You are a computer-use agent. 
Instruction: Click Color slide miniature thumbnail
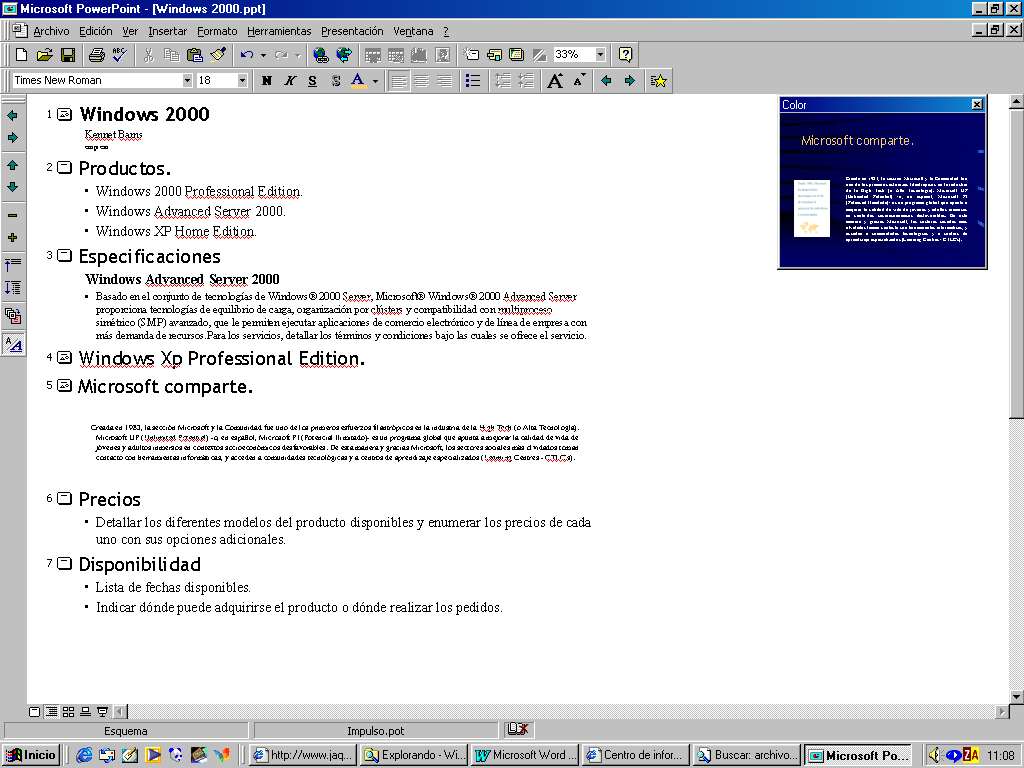882,190
